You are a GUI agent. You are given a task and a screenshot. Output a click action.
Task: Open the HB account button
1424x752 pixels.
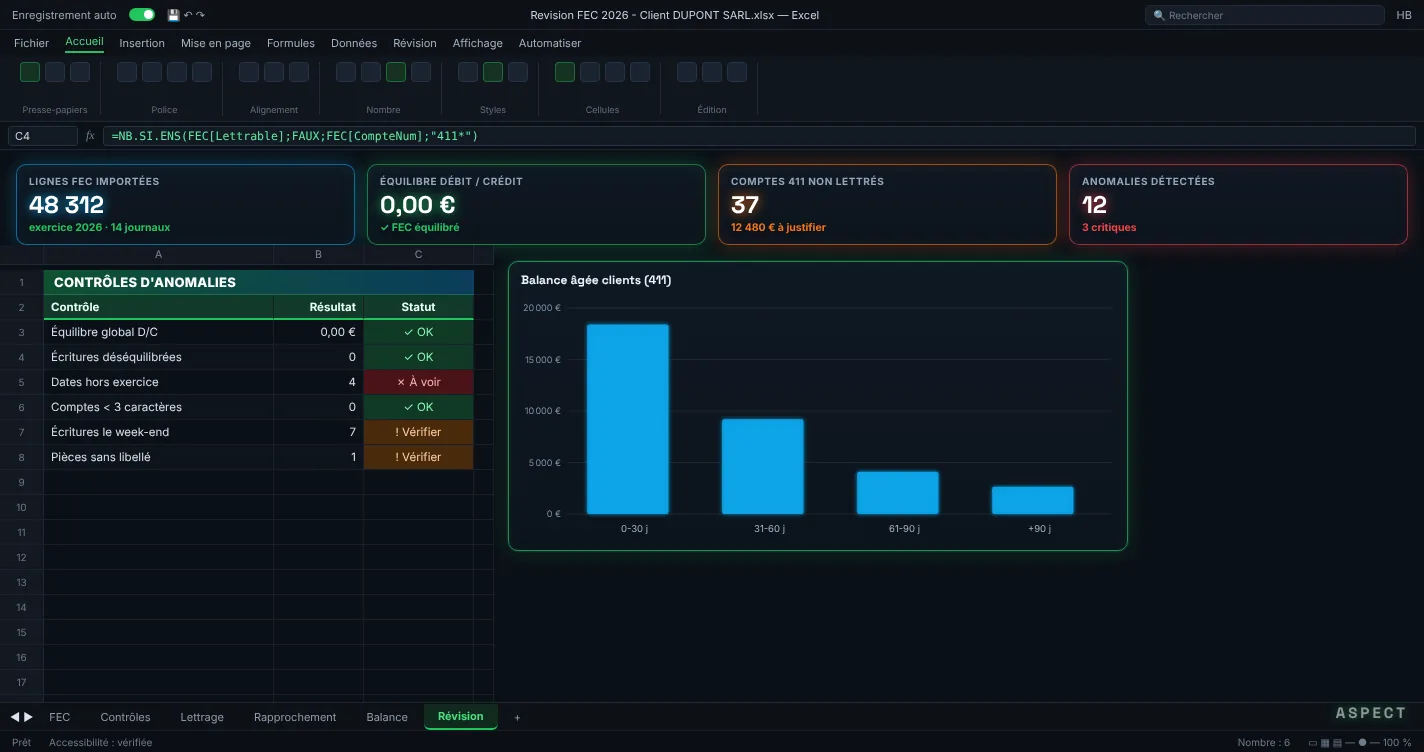(x=1404, y=15)
